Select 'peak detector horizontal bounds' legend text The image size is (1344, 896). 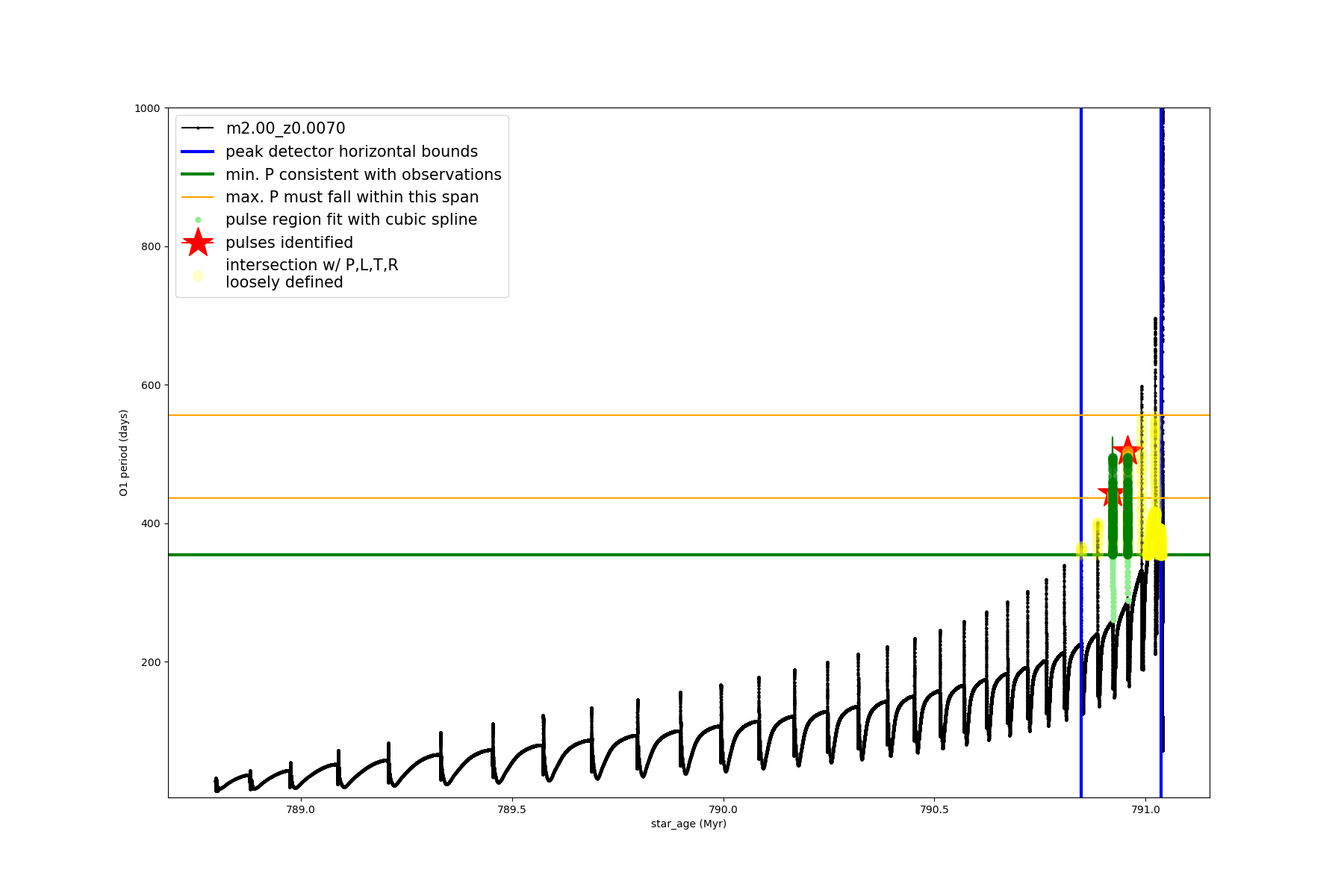click(x=351, y=152)
